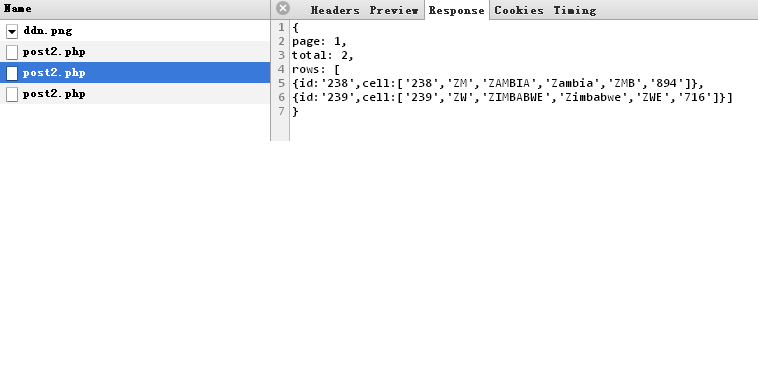Image resolution: width=758 pixels, height=384 pixels.
Task: Click the last post2.php document icon
Action: tap(12, 94)
